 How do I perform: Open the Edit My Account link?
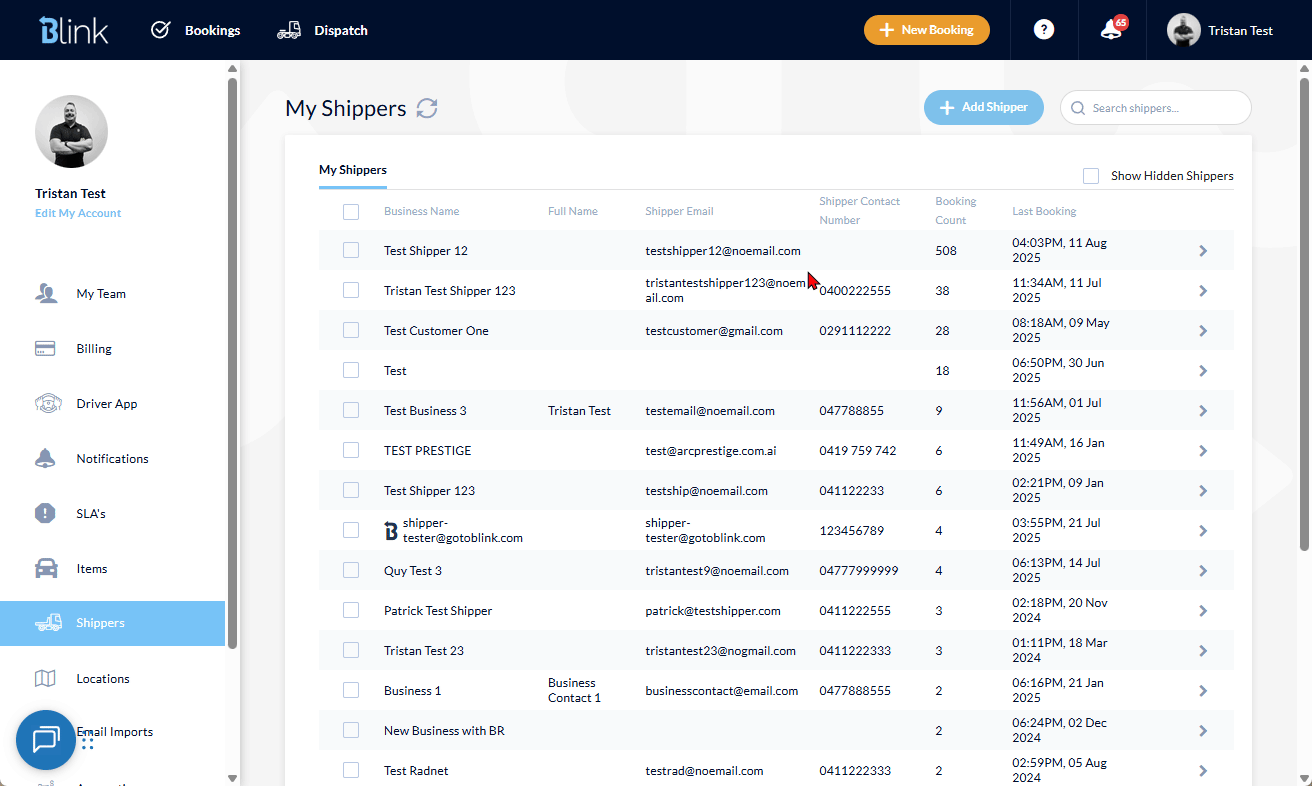tap(78, 213)
